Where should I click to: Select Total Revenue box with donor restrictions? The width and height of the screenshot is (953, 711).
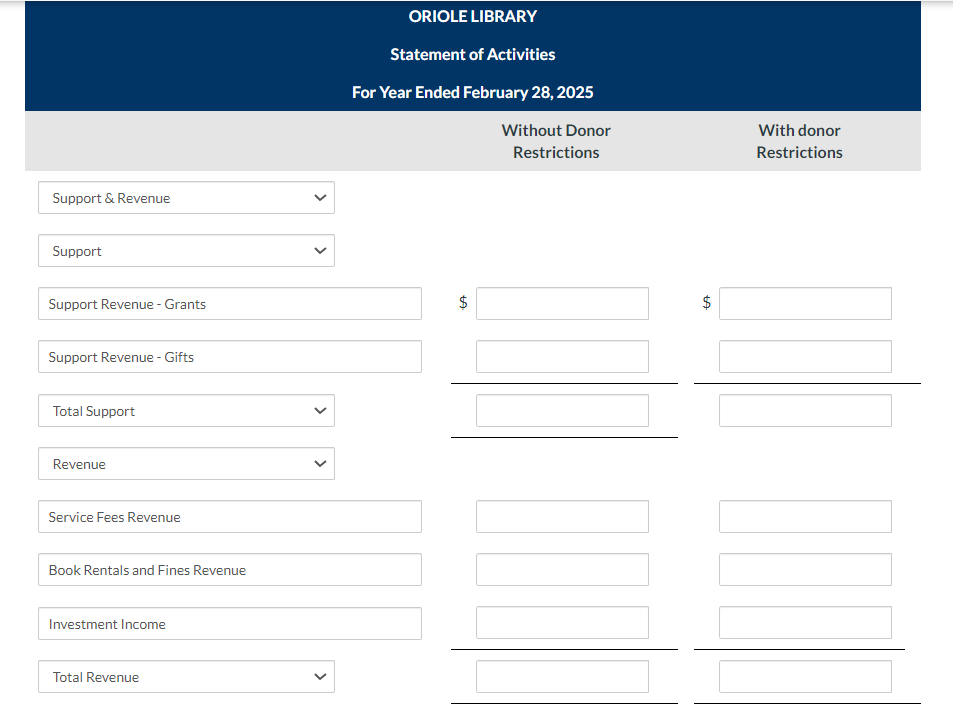(805, 676)
